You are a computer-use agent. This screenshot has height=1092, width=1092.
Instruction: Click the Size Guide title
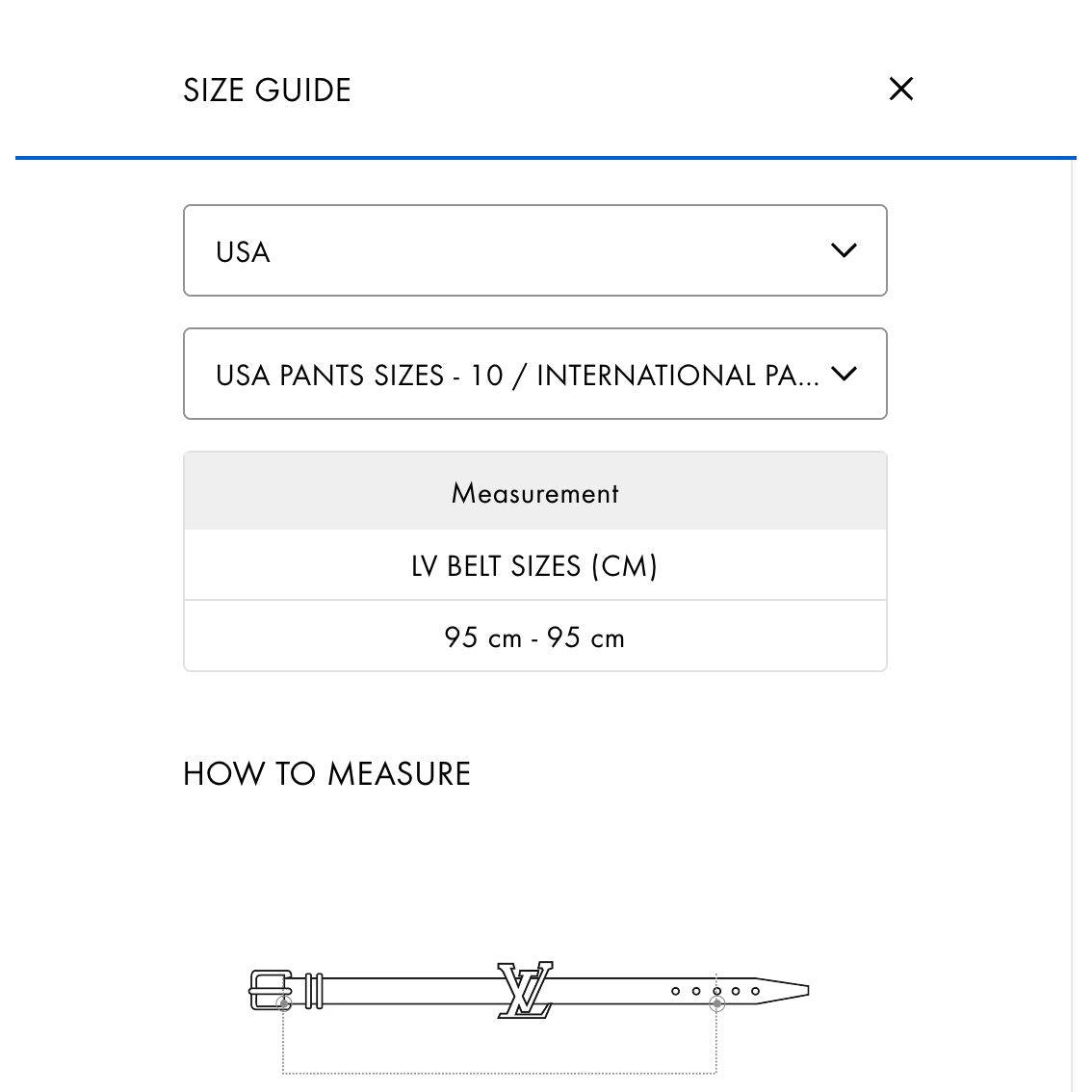(x=267, y=91)
